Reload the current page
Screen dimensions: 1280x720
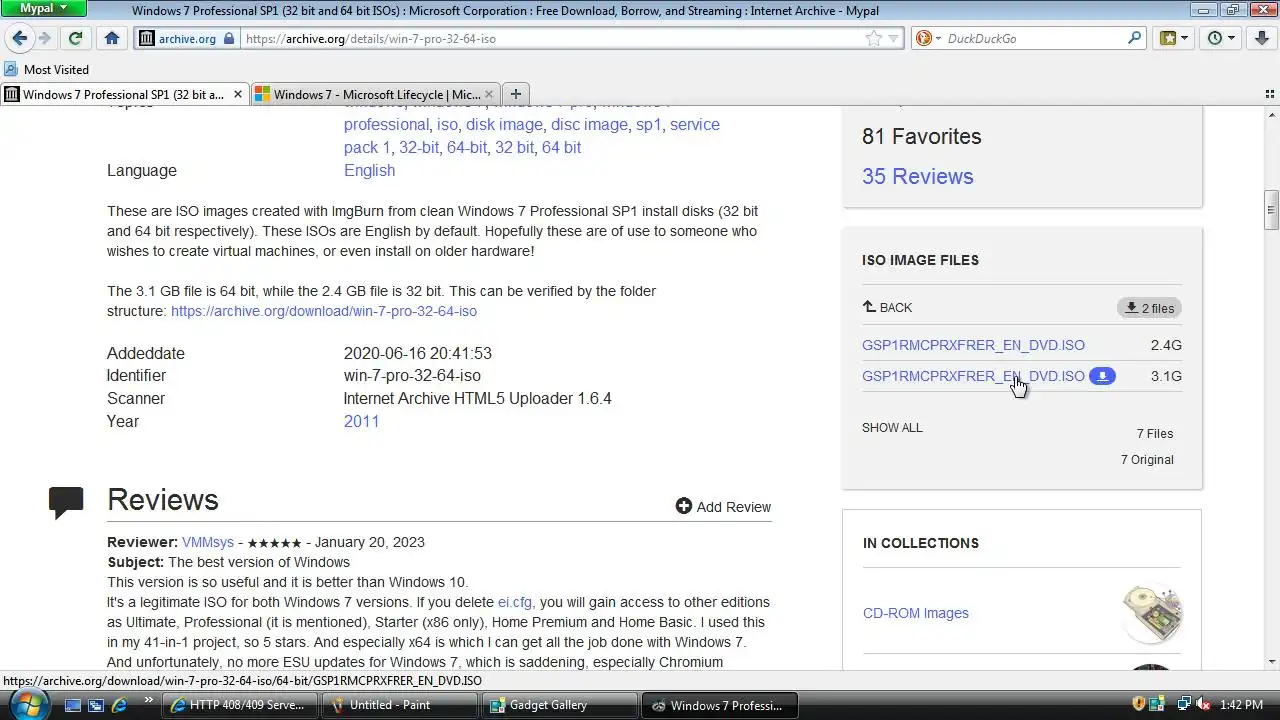click(75, 38)
